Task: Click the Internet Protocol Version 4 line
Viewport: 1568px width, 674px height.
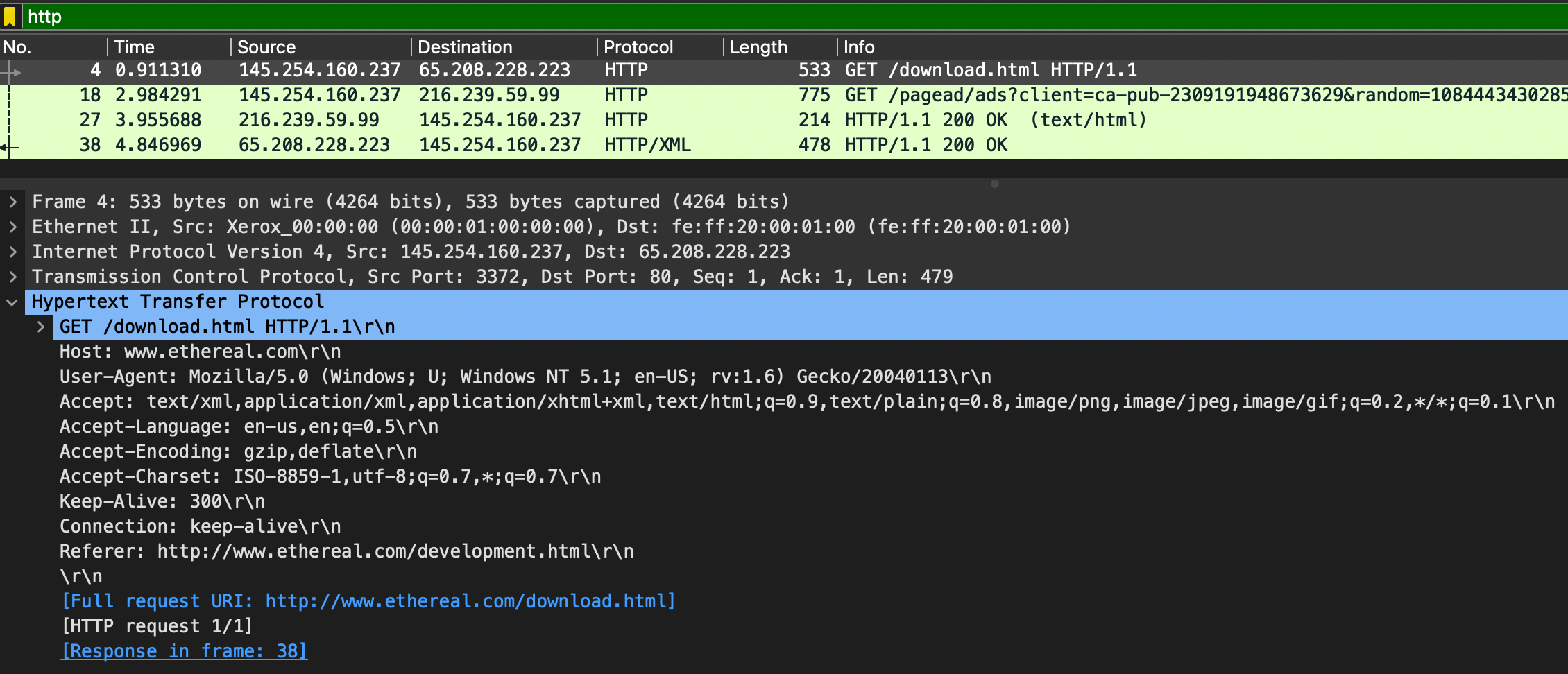Action: (x=411, y=252)
